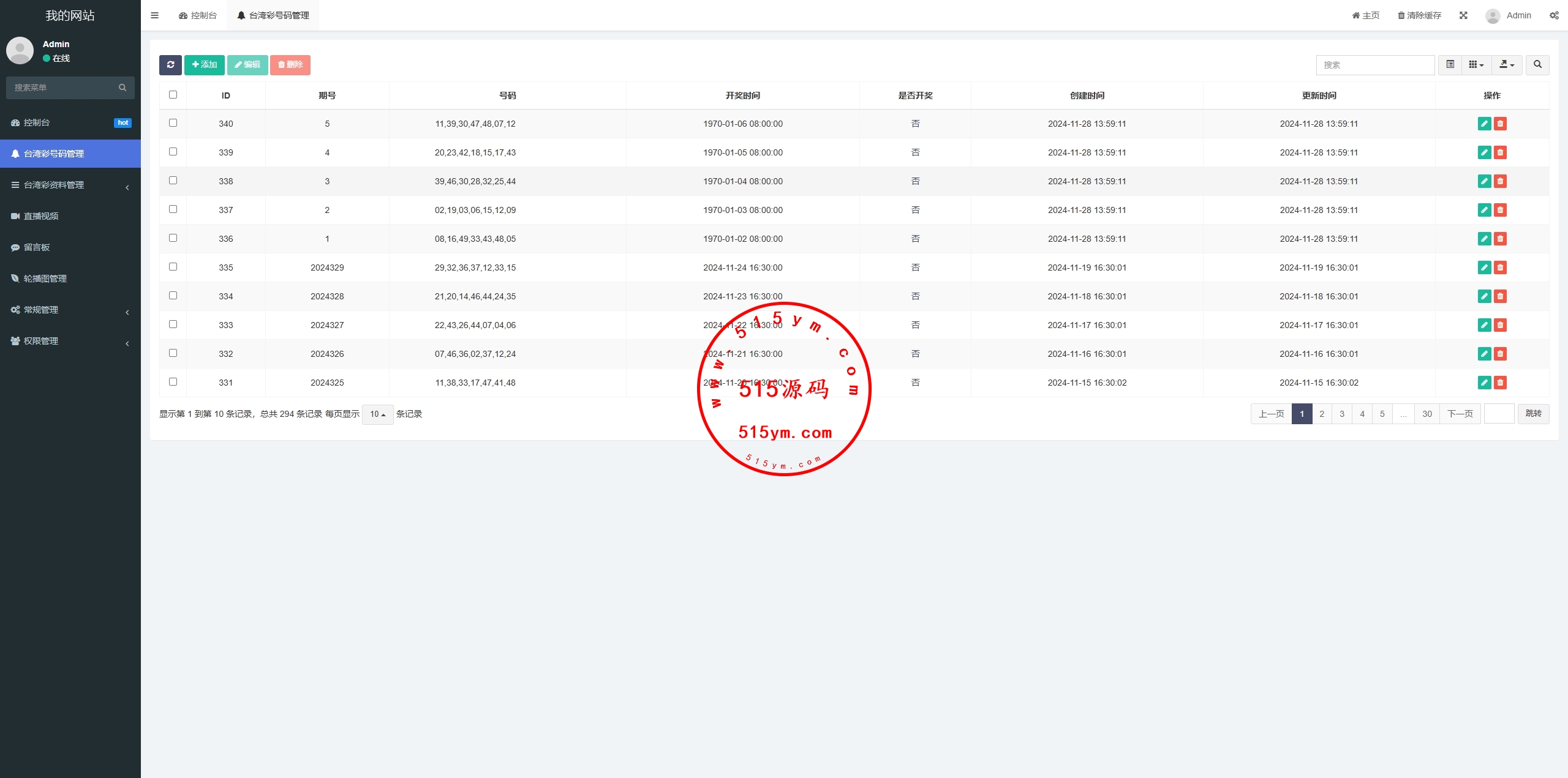Viewport: 1568px width, 778px height.
Task: Toggle table card view icon
Action: pos(1450,65)
